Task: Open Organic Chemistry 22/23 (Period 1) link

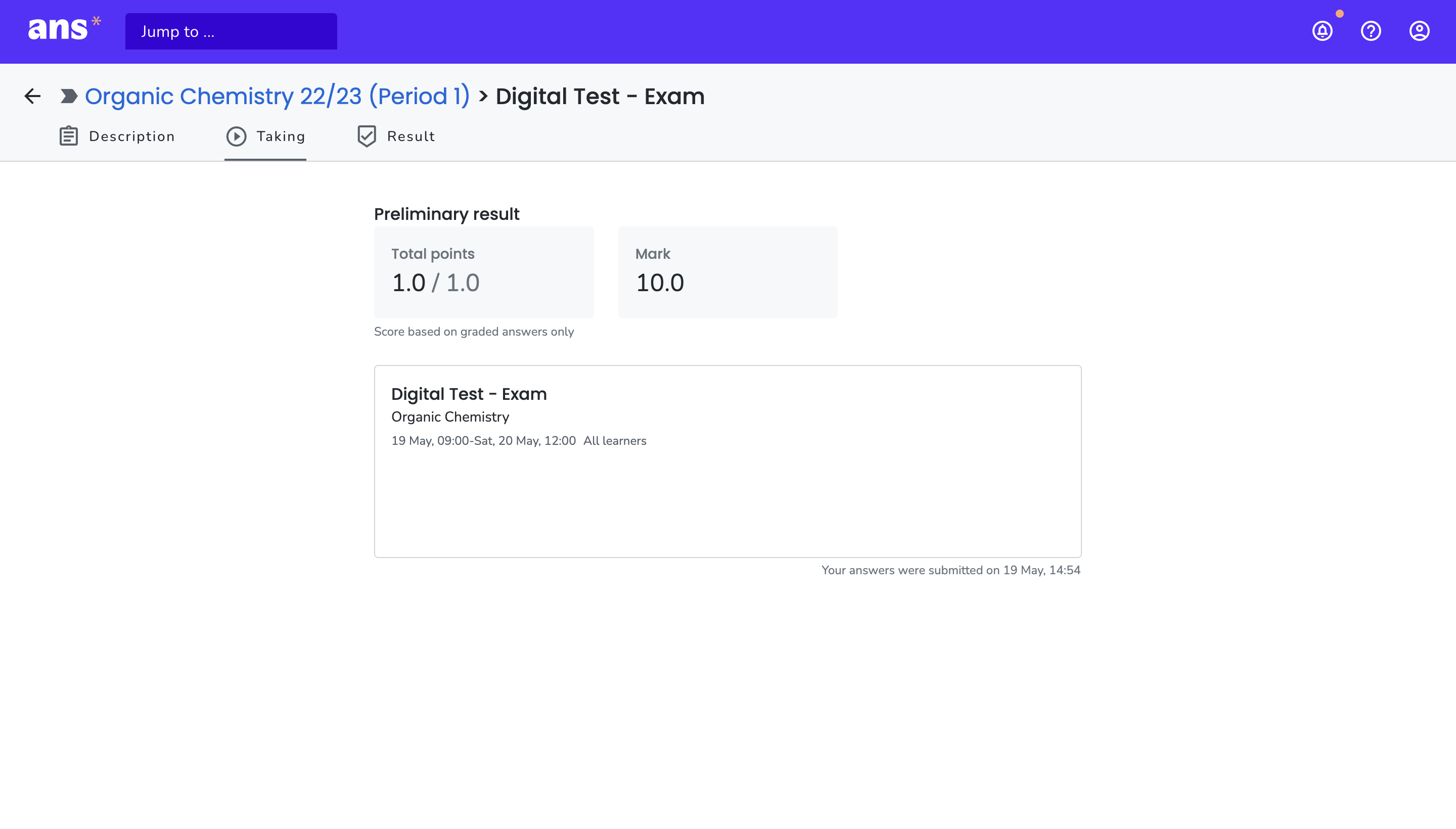Action: coord(278,96)
